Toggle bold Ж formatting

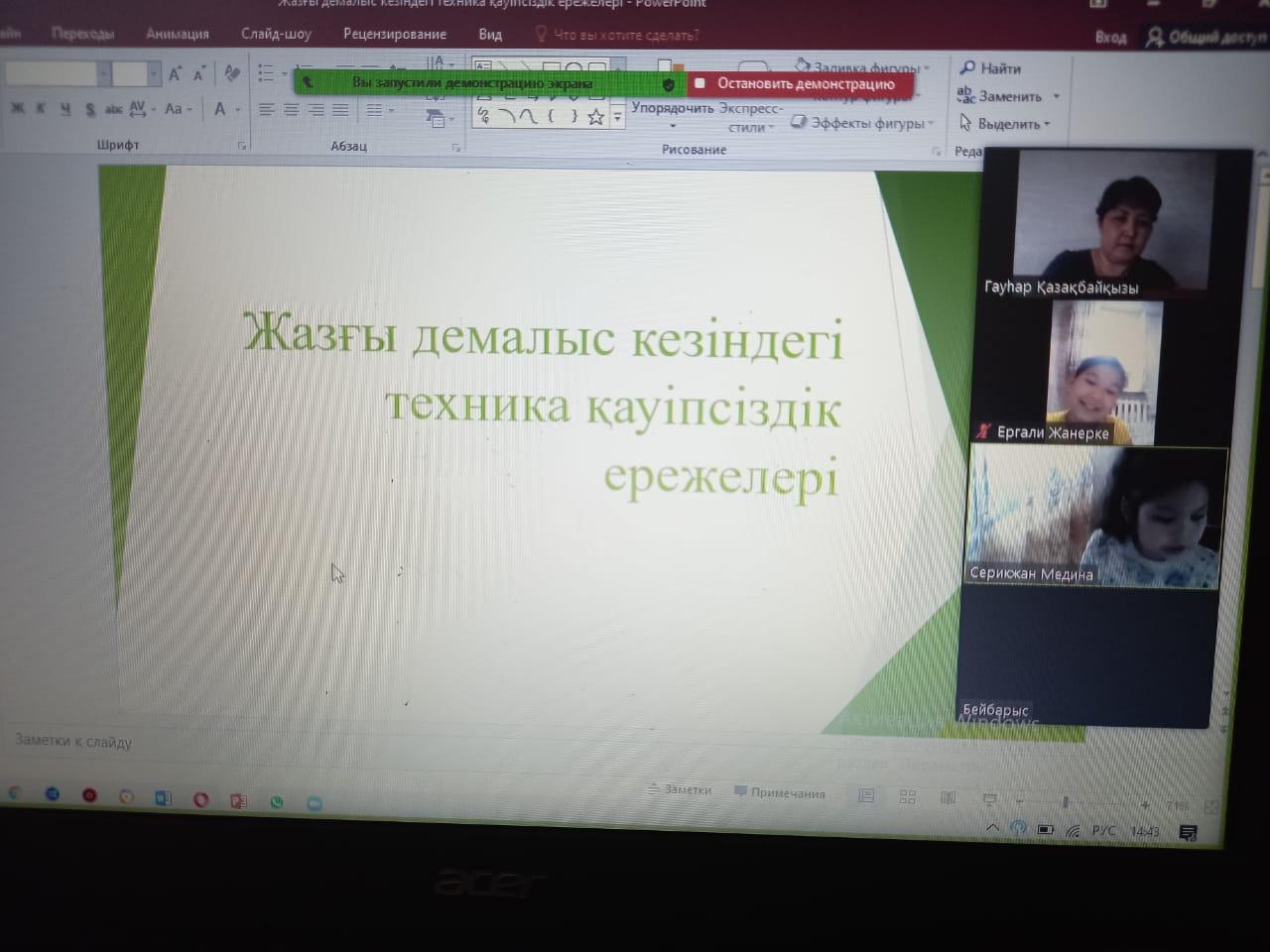point(17,109)
